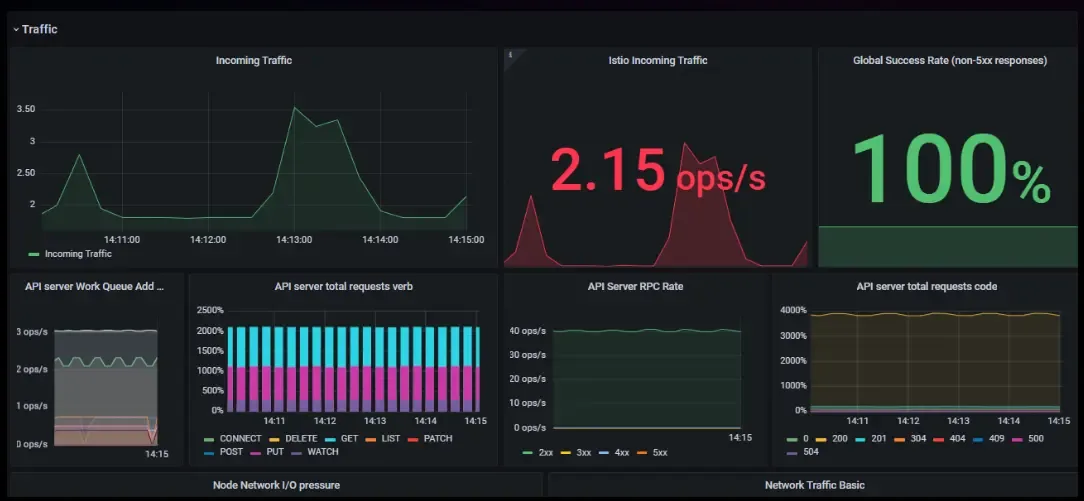Click the 100% success rate value

pyautogui.click(x=951, y=169)
